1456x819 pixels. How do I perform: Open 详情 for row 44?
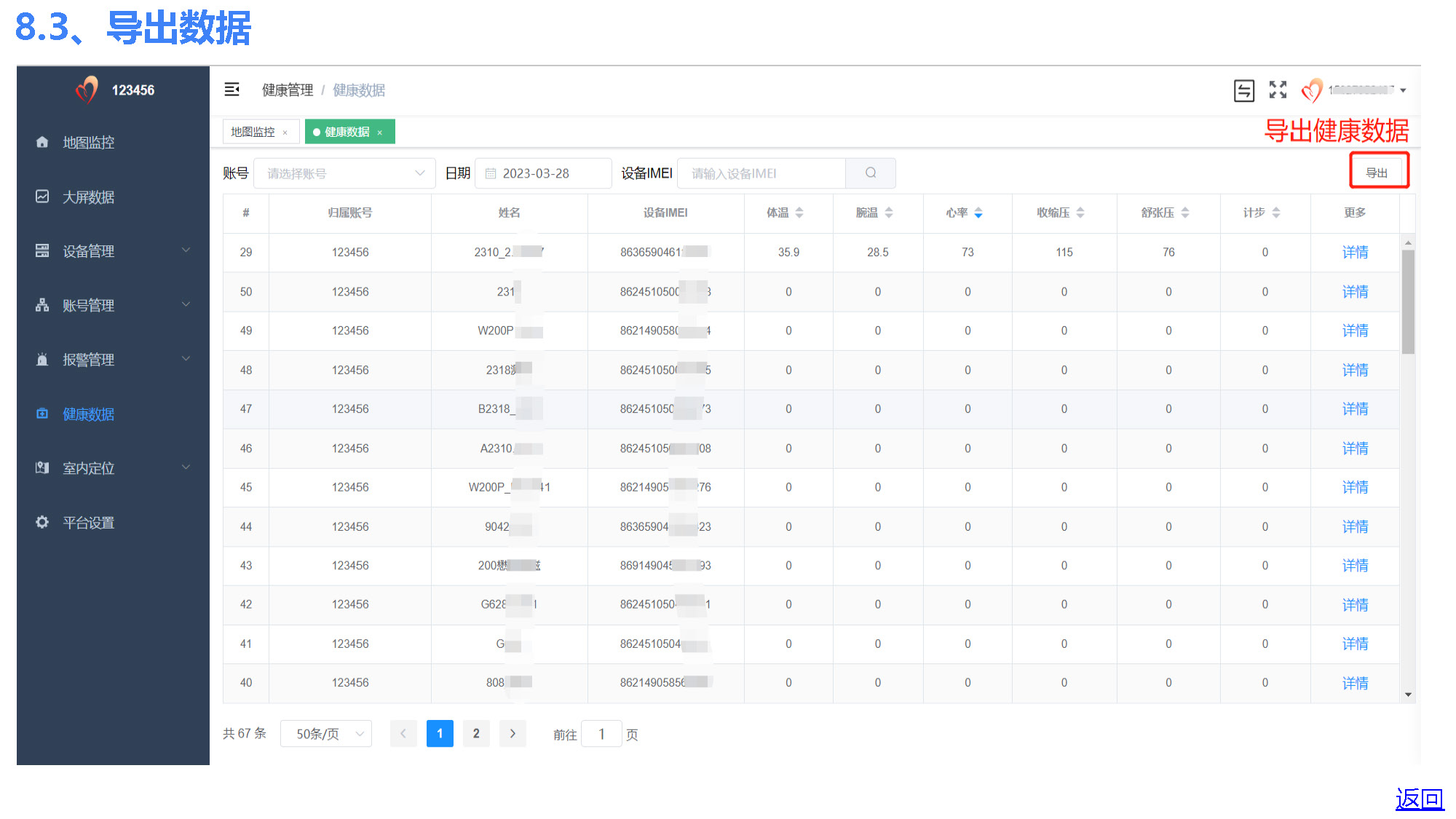[x=1355, y=526]
